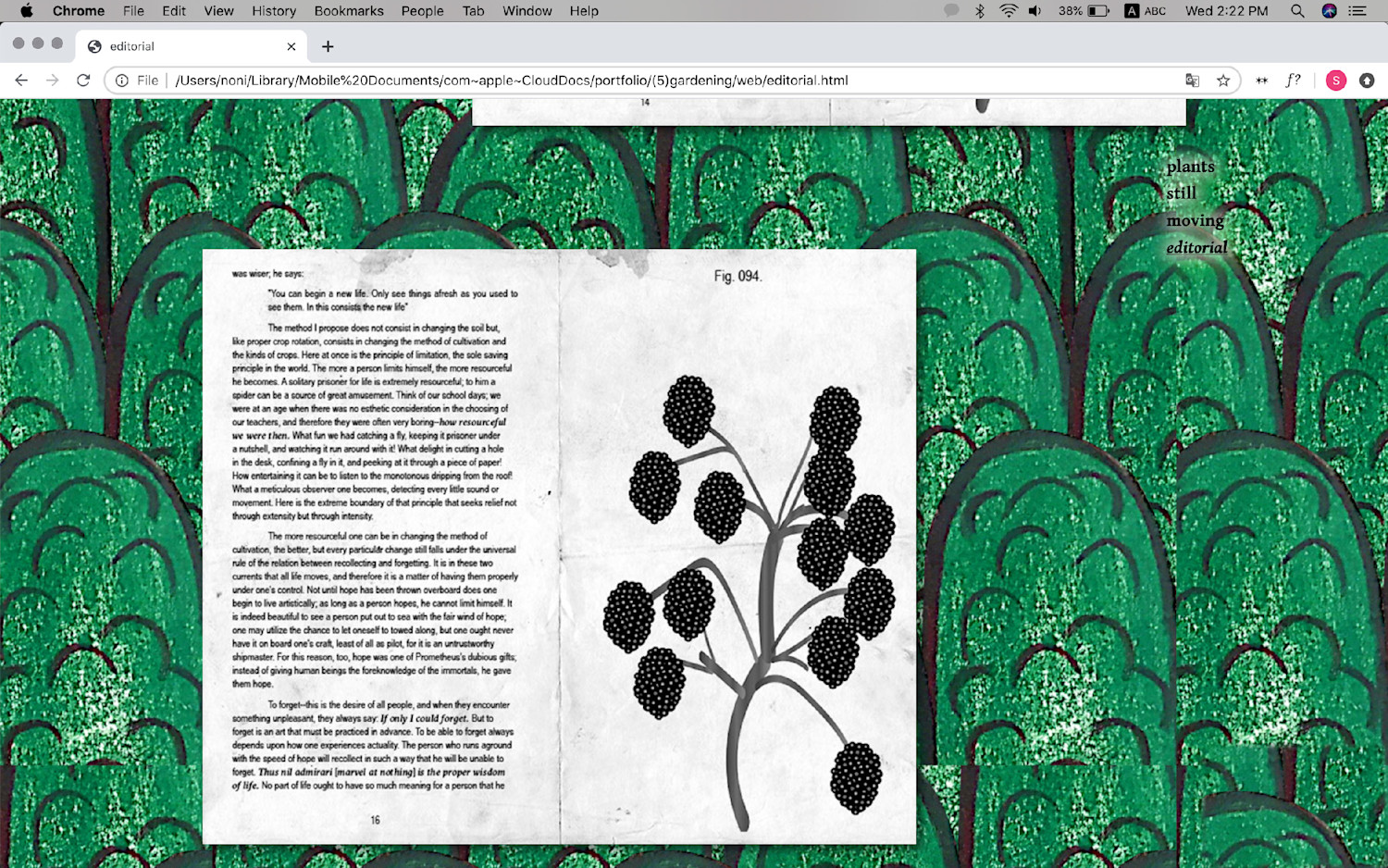
Task: Reload the editorial page
Action: [x=83, y=81]
